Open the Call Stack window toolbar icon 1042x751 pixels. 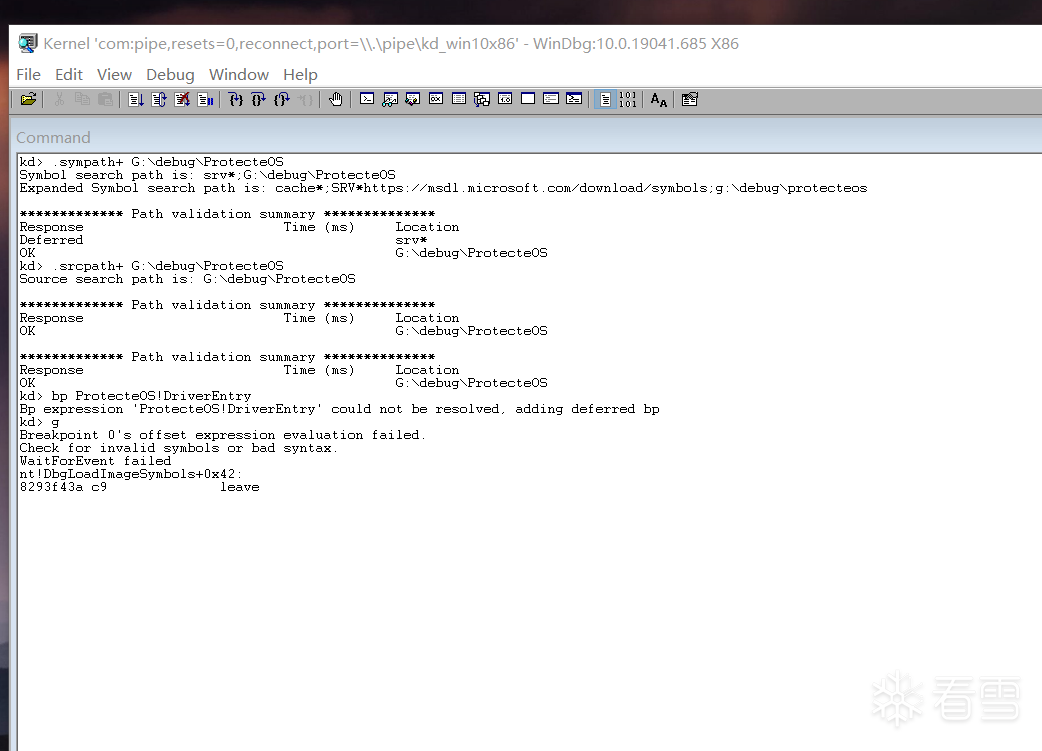[482, 100]
